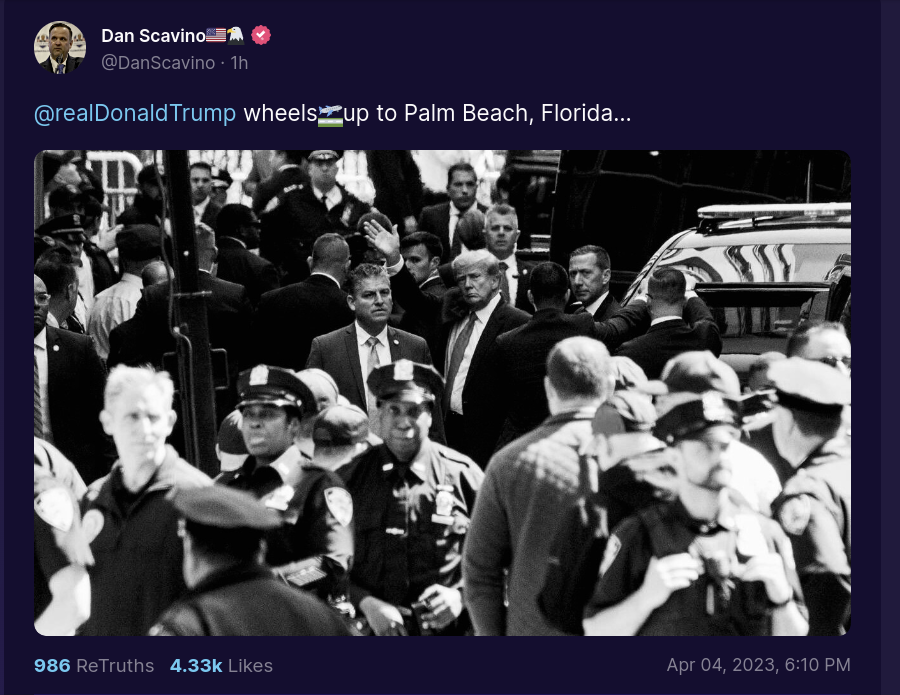Click the 6:10 PM post time
This screenshot has width=900, height=695.
pyautogui.click(x=817, y=665)
